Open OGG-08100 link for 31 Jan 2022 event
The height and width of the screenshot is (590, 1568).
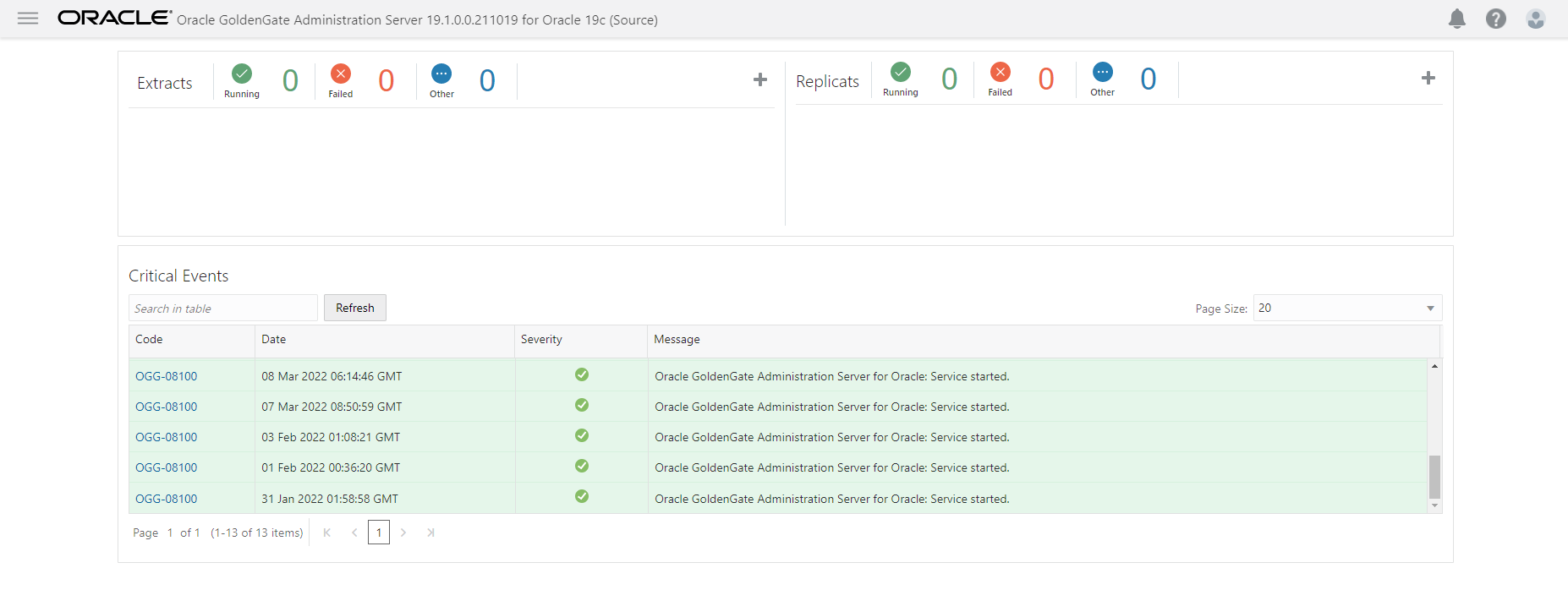coord(167,499)
